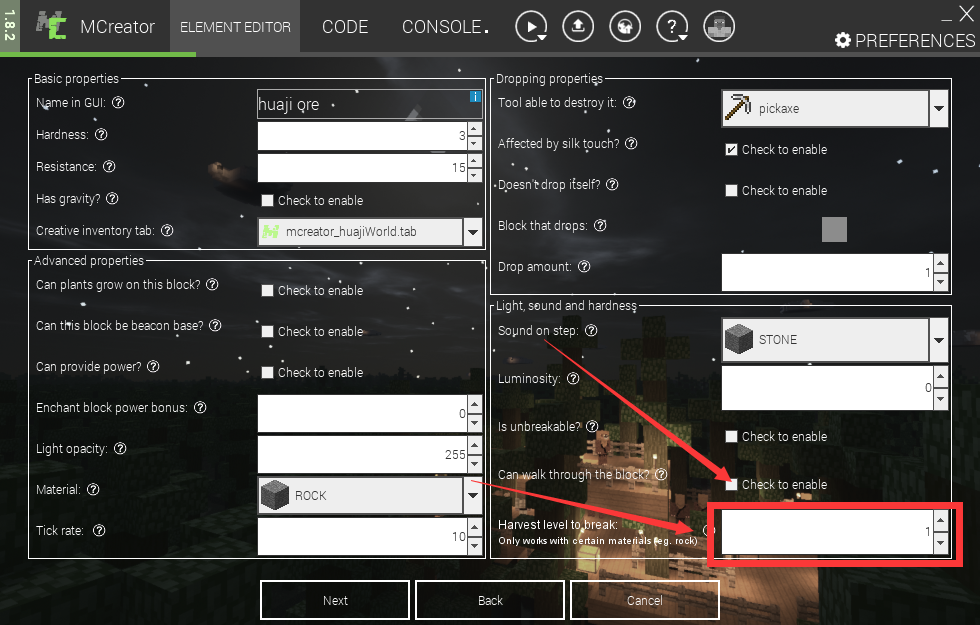Click the export upload icon
This screenshot has height=625, width=980.
pos(578,27)
